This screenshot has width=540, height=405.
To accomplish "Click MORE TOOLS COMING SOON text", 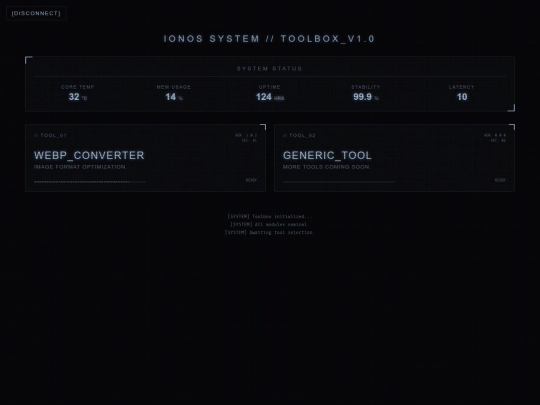I will tap(326, 167).
